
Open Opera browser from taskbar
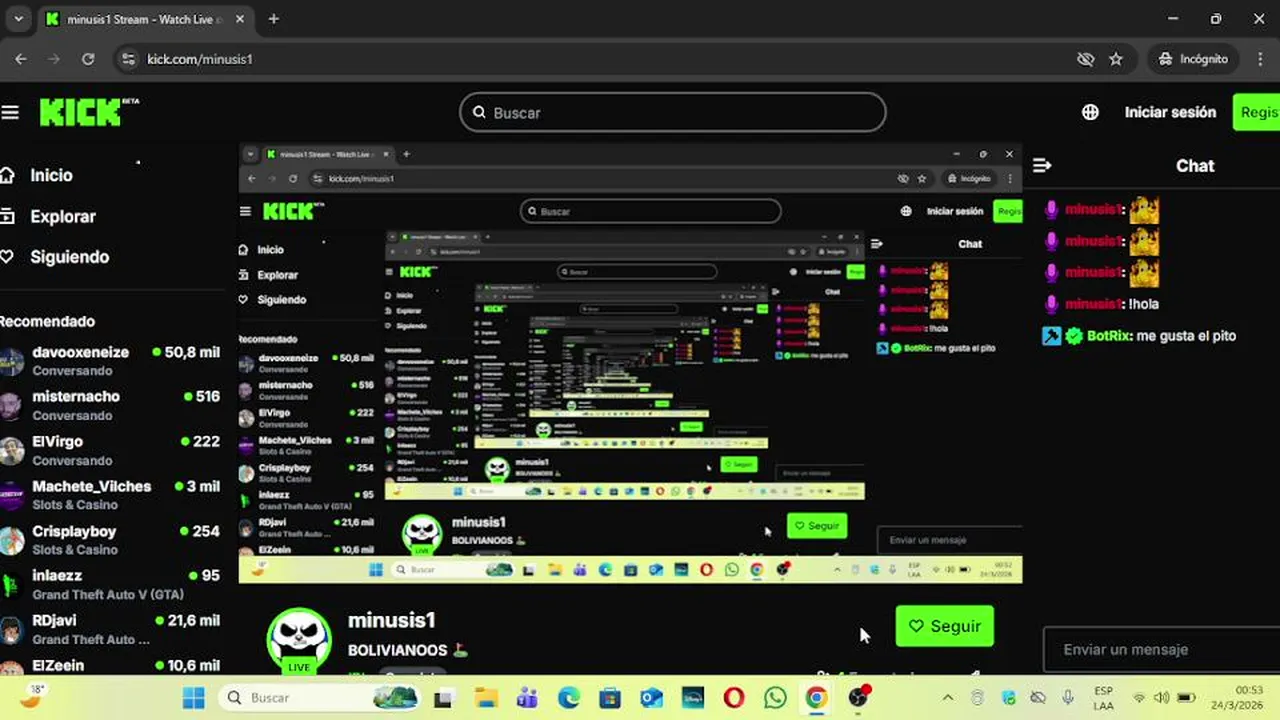click(x=734, y=698)
